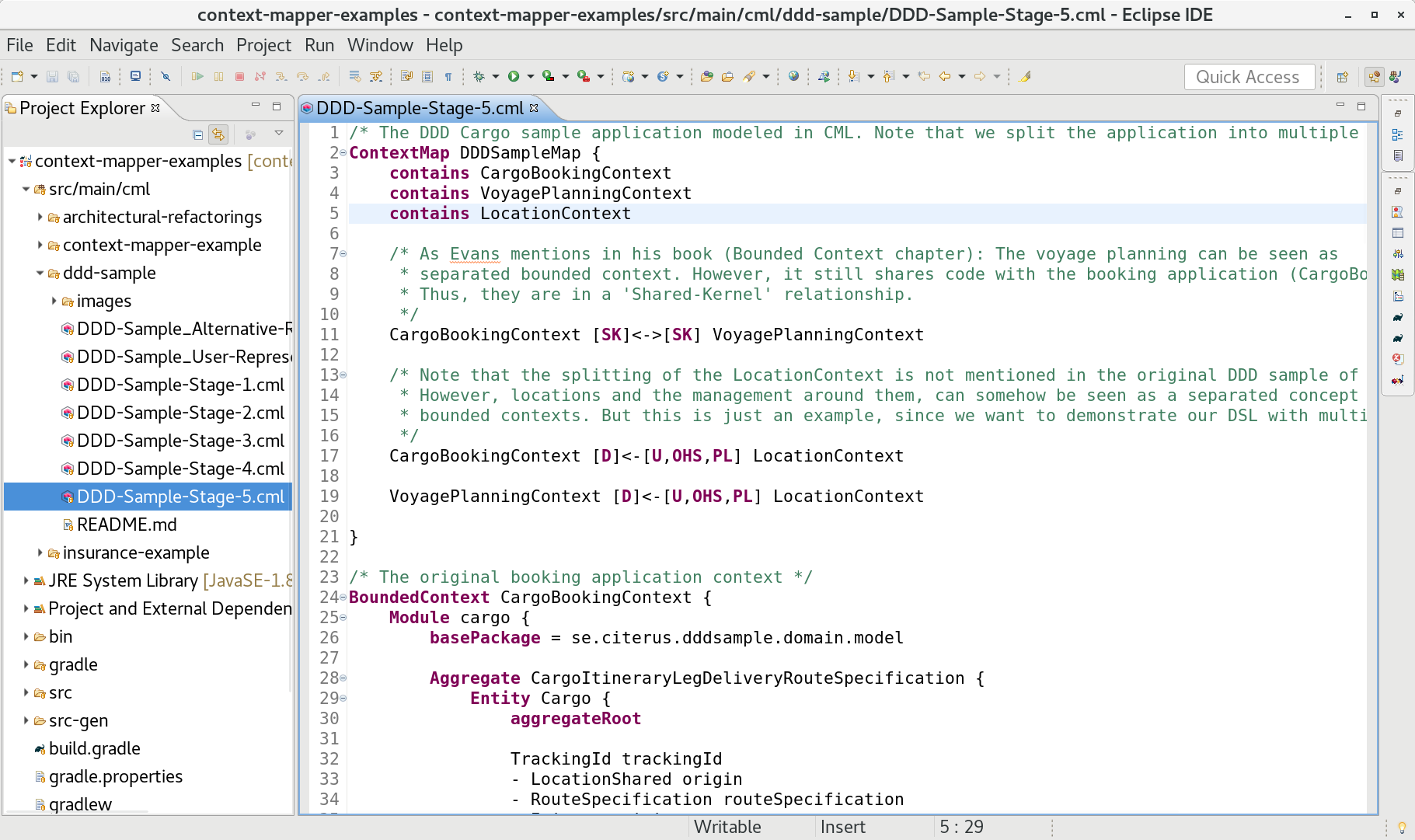The height and width of the screenshot is (840, 1415).
Task: Collapse the ddd-sample folder
Action: tap(40, 274)
